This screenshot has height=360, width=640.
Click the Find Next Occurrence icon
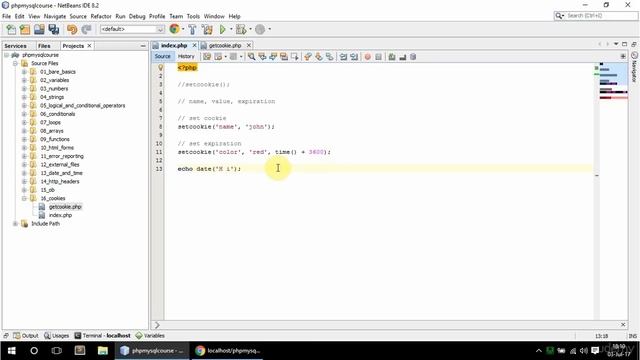click(x=273, y=57)
